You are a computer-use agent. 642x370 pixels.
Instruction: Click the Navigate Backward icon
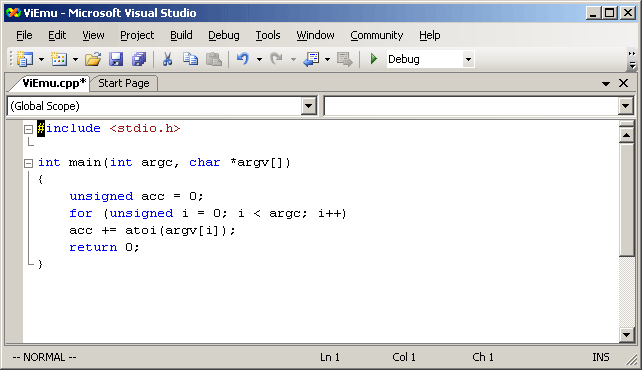[311, 59]
